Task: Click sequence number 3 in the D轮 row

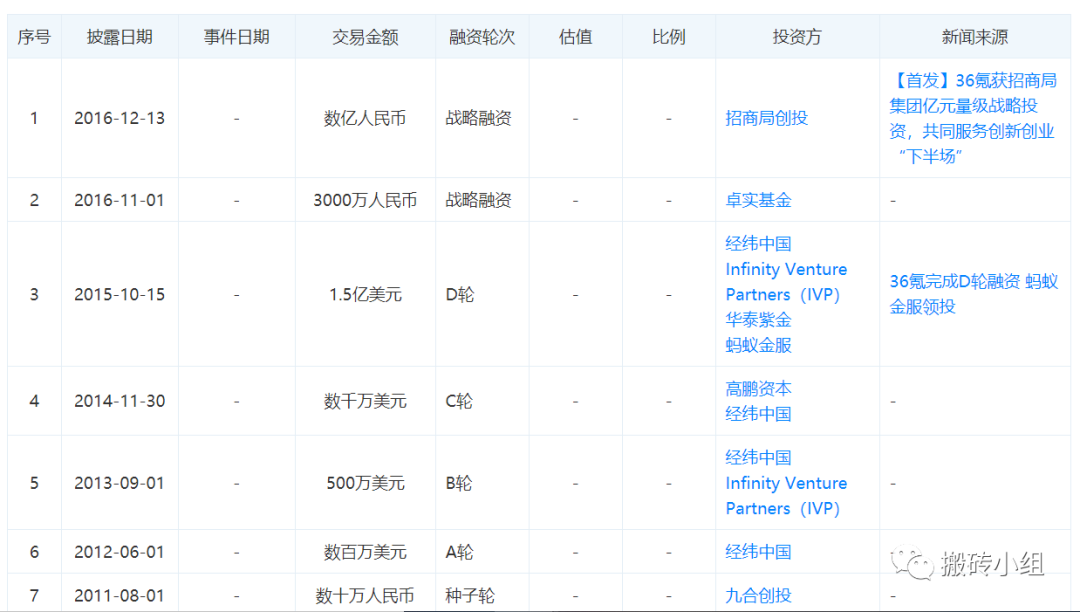Action: click(x=34, y=295)
